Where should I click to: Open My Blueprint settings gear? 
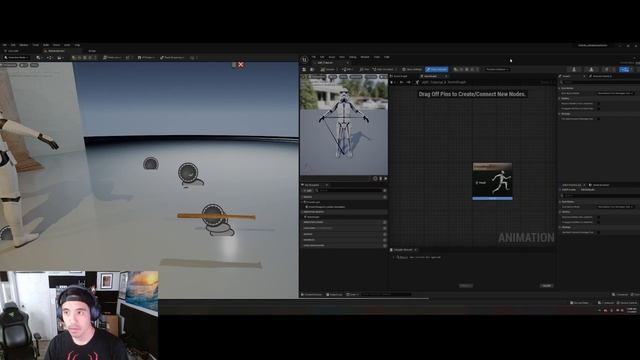pyautogui.click(x=384, y=191)
